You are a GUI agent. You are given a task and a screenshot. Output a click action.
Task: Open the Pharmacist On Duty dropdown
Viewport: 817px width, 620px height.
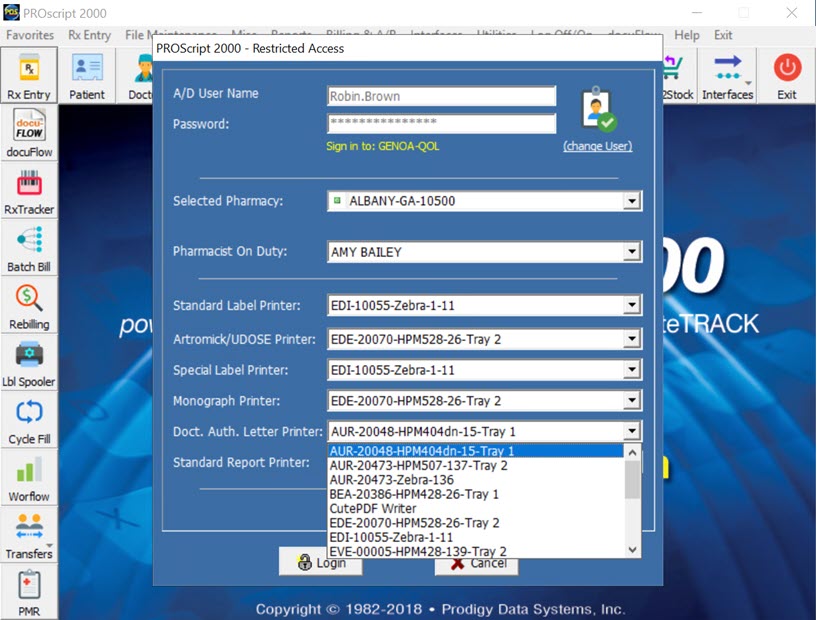(x=634, y=251)
